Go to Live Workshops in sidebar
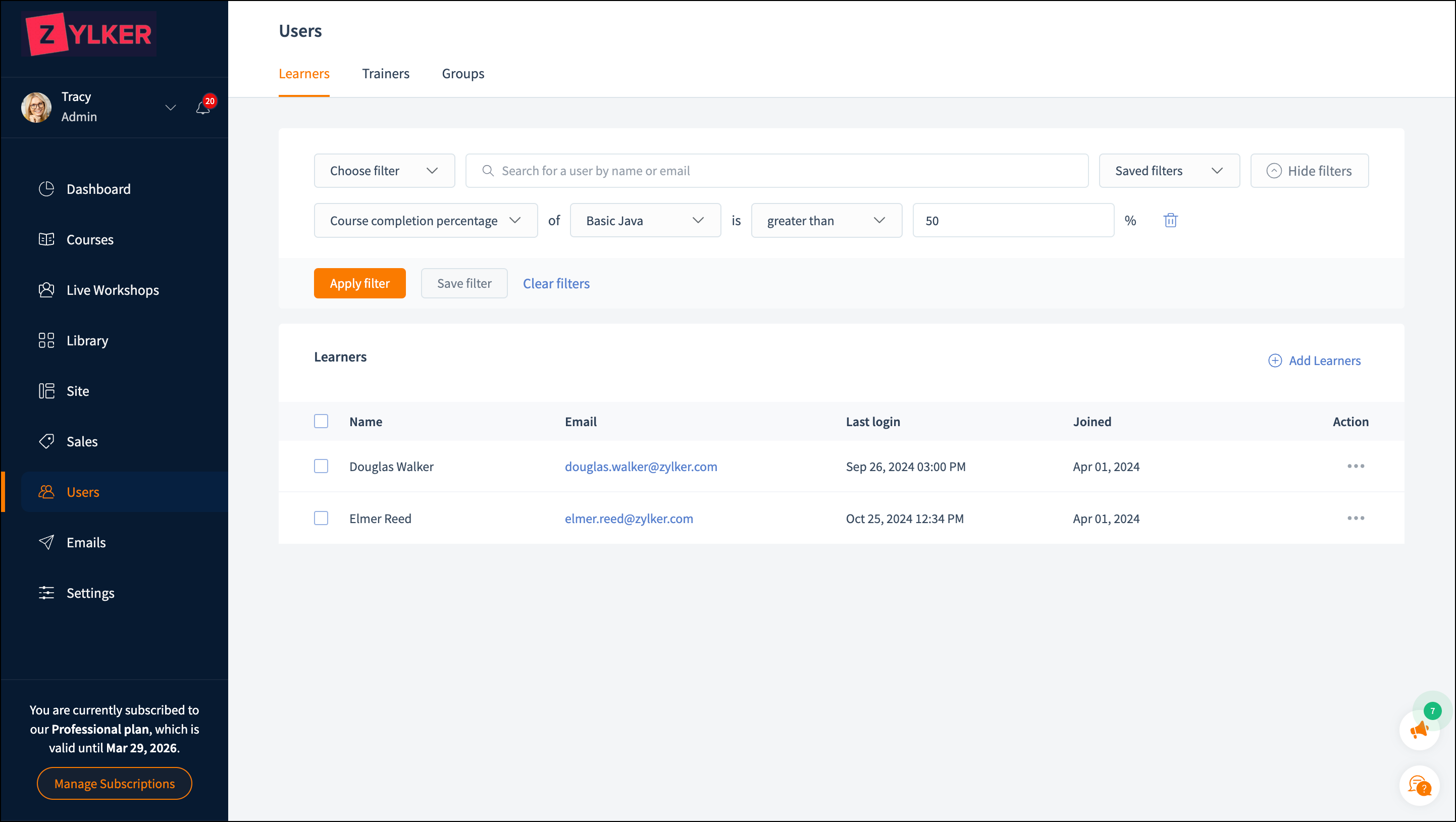The width and height of the screenshot is (1456, 822). click(x=113, y=290)
